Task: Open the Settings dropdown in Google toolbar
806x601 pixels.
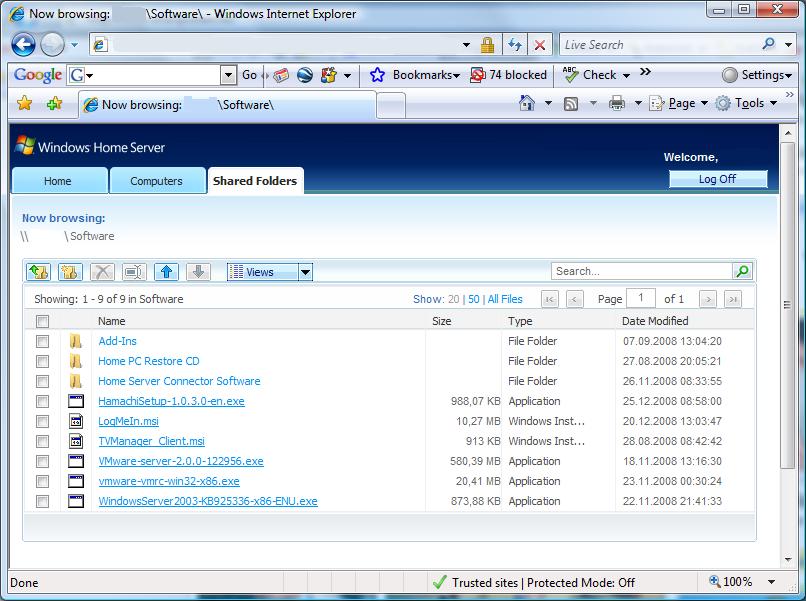Action: pos(789,76)
